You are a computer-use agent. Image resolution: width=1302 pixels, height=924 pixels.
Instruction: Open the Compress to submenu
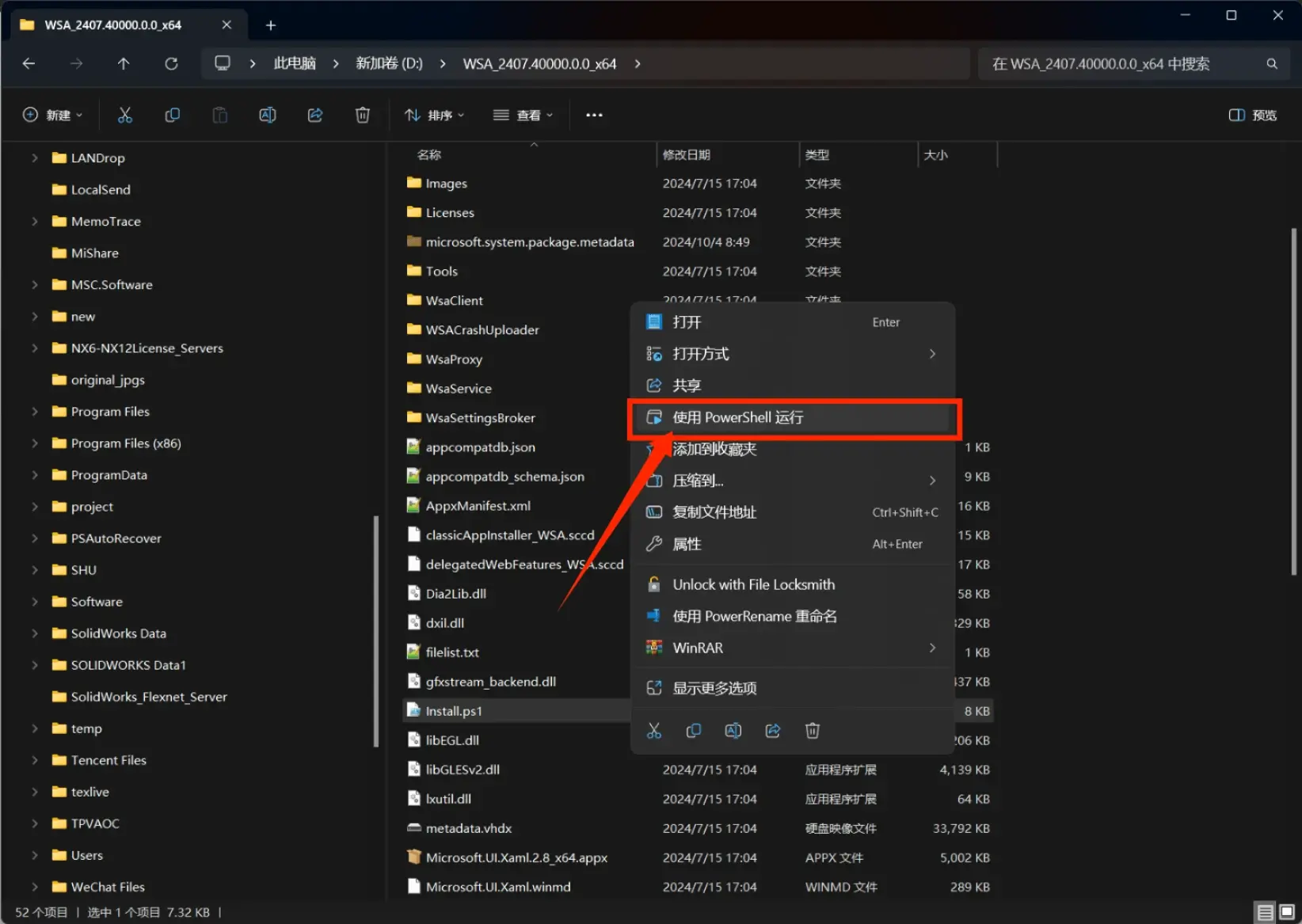point(792,481)
